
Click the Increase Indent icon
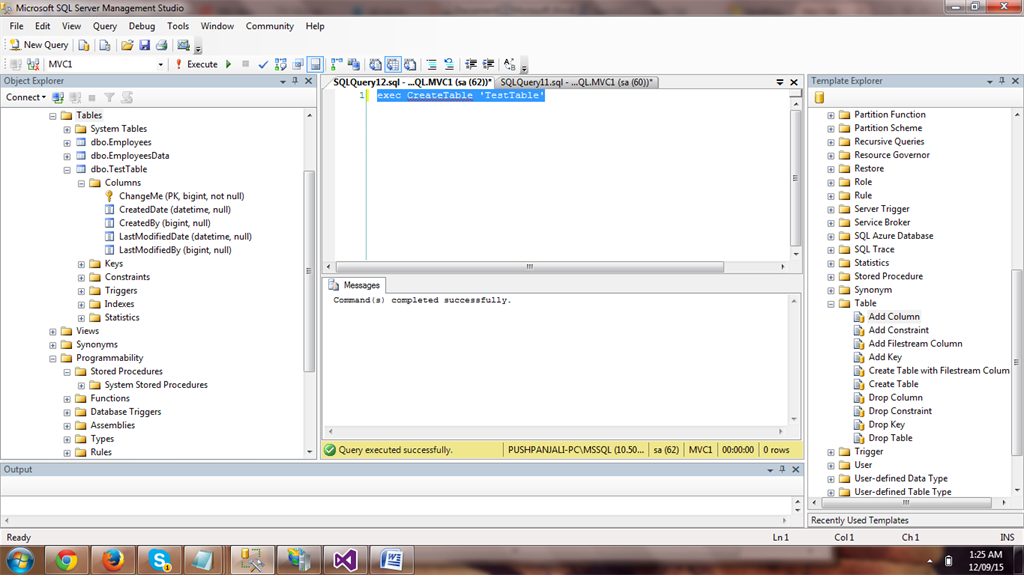click(488, 64)
